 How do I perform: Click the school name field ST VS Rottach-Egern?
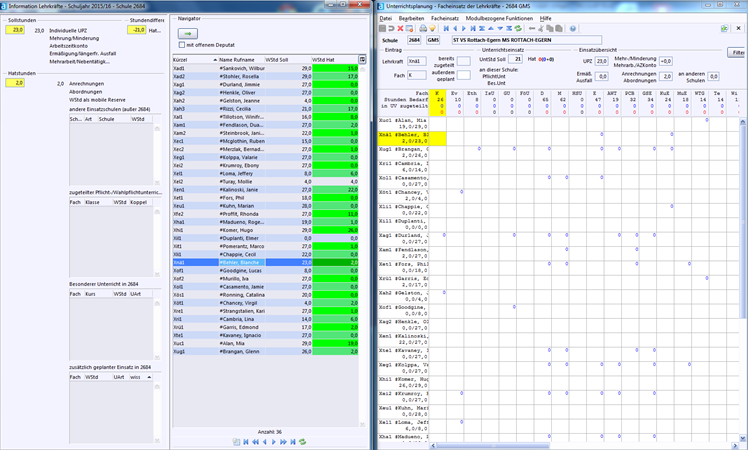point(526,40)
